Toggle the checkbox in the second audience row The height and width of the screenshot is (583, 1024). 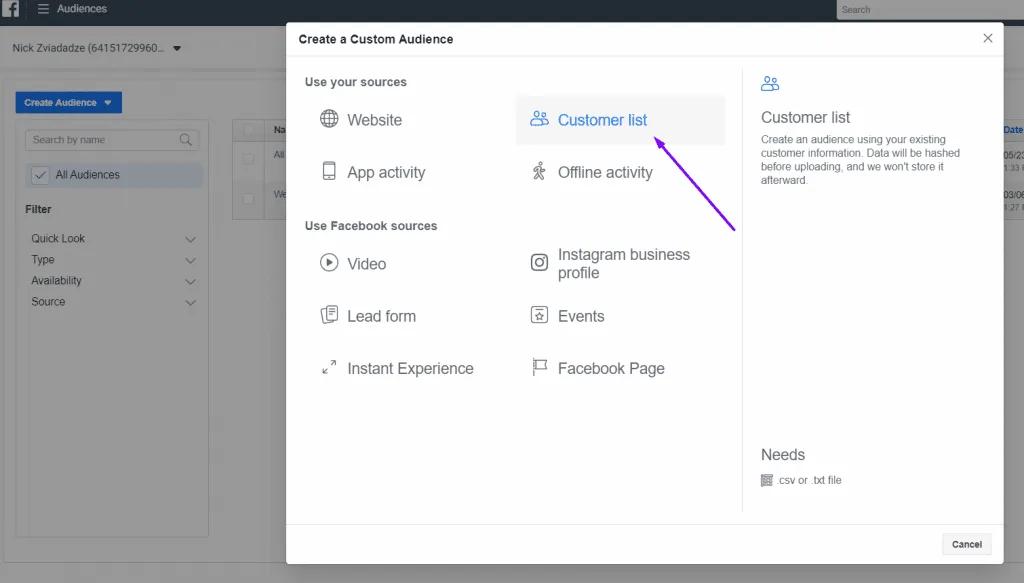tap(248, 198)
